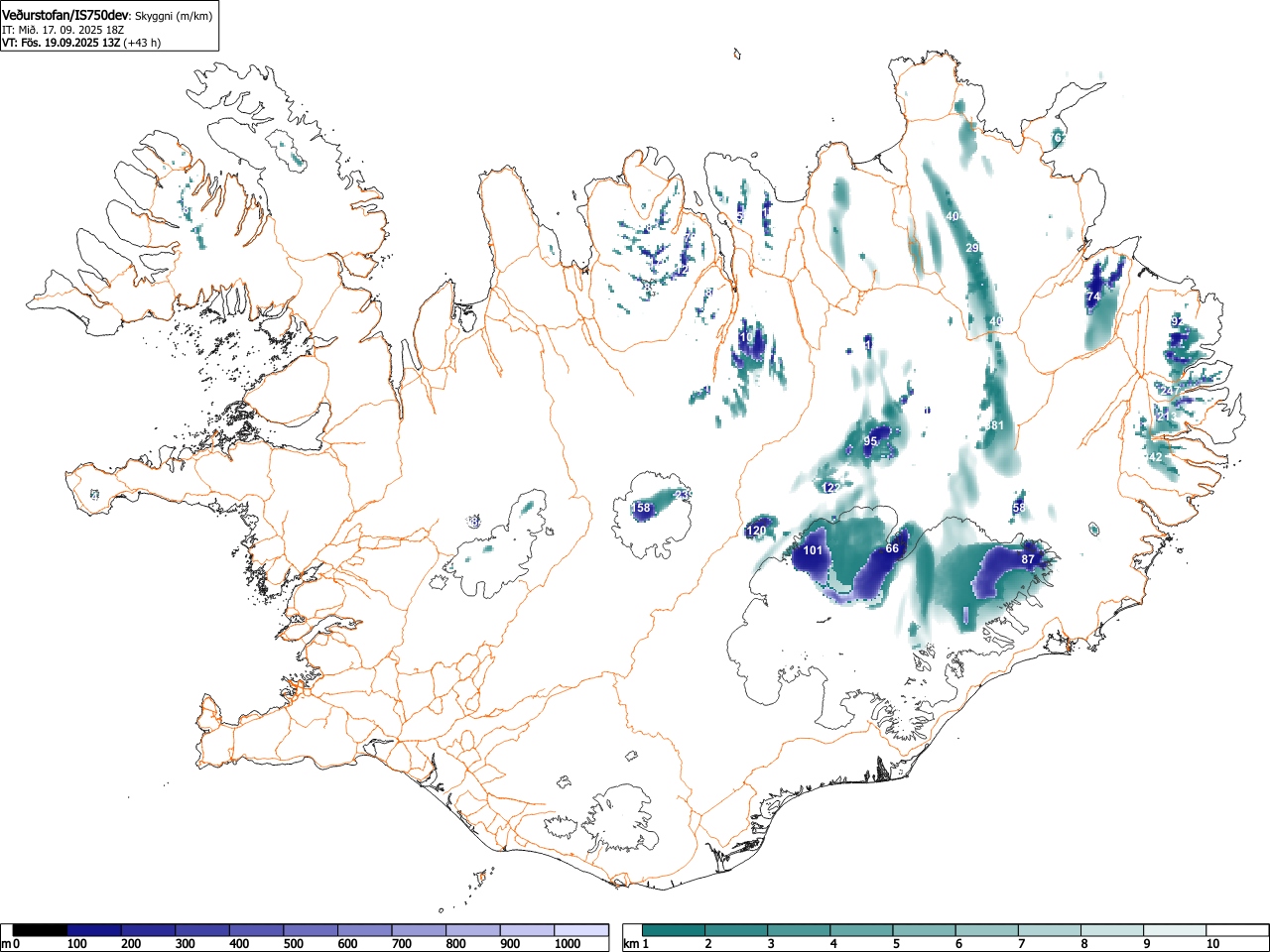1270x952 pixels.
Task: Click the IT: Mið. 17. 09. 2025 18Z line
Action: (63, 30)
